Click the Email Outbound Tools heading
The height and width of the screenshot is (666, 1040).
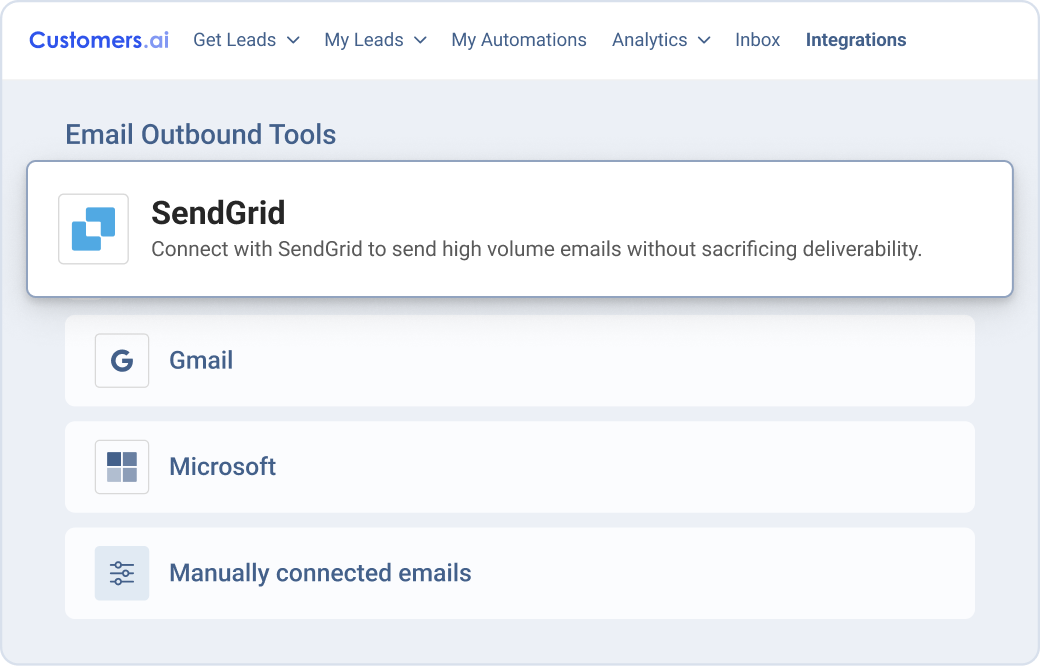point(200,134)
